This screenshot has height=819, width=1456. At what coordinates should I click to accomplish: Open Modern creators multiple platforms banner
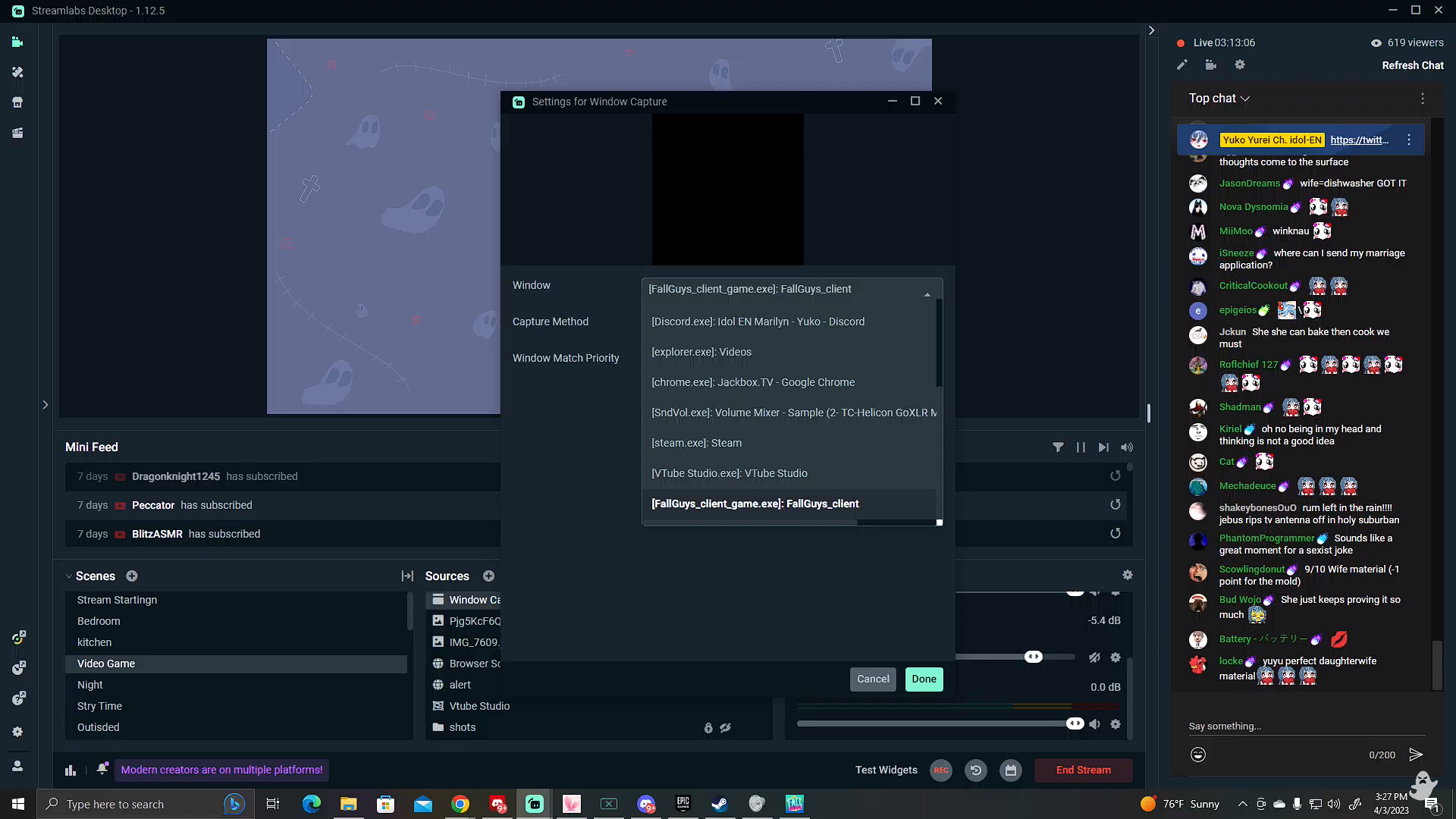pyautogui.click(x=221, y=770)
